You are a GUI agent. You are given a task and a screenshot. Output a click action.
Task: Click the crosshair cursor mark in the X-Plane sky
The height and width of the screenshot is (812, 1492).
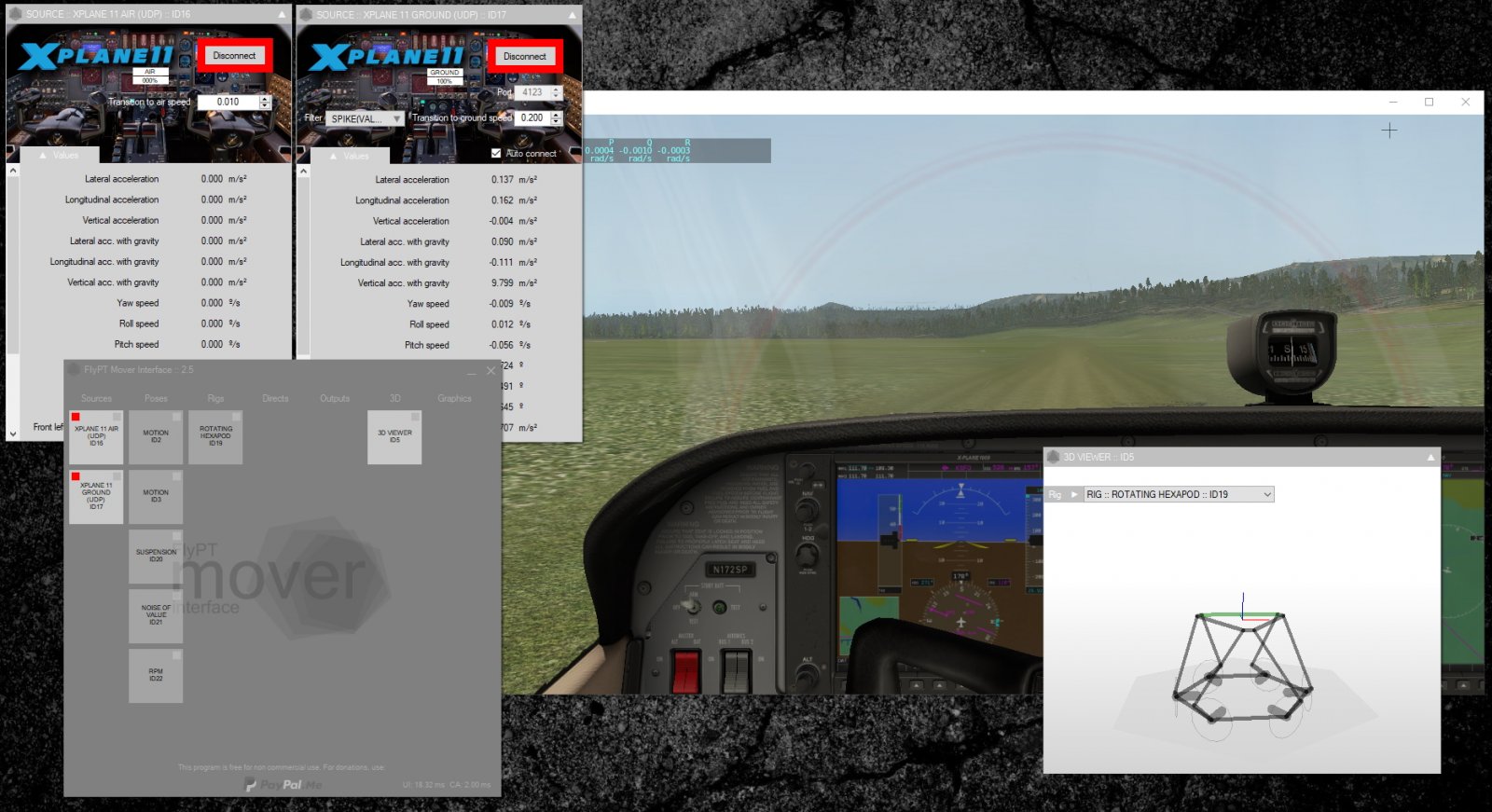[x=1389, y=131]
